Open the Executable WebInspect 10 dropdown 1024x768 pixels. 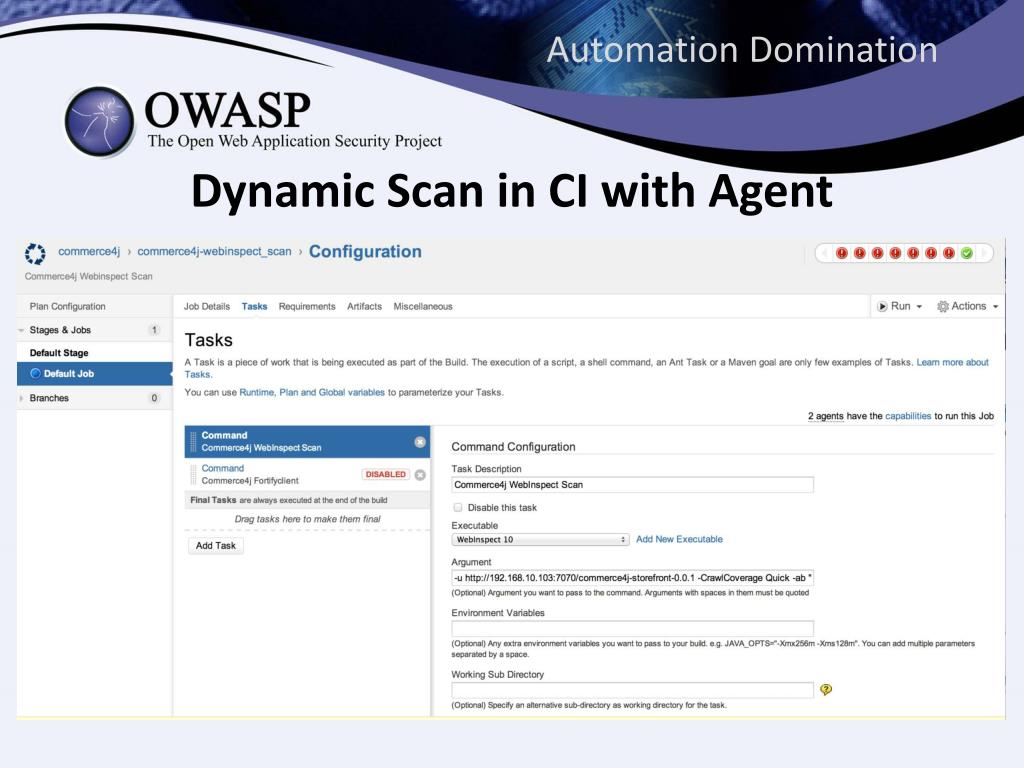click(540, 539)
